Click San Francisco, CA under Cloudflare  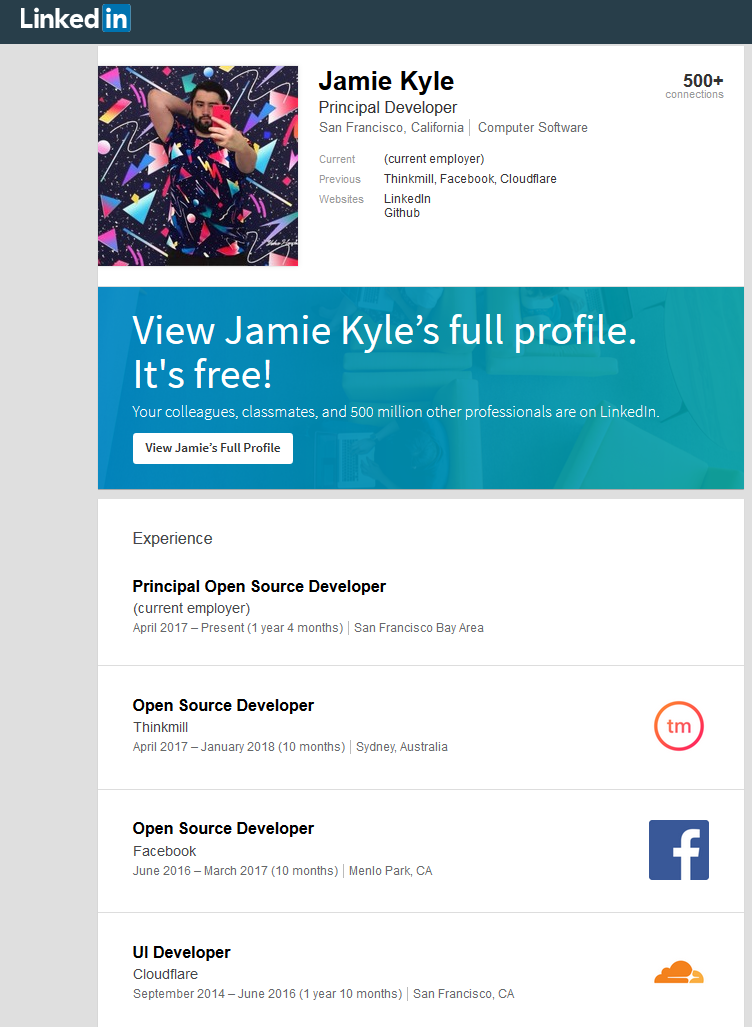coord(464,994)
